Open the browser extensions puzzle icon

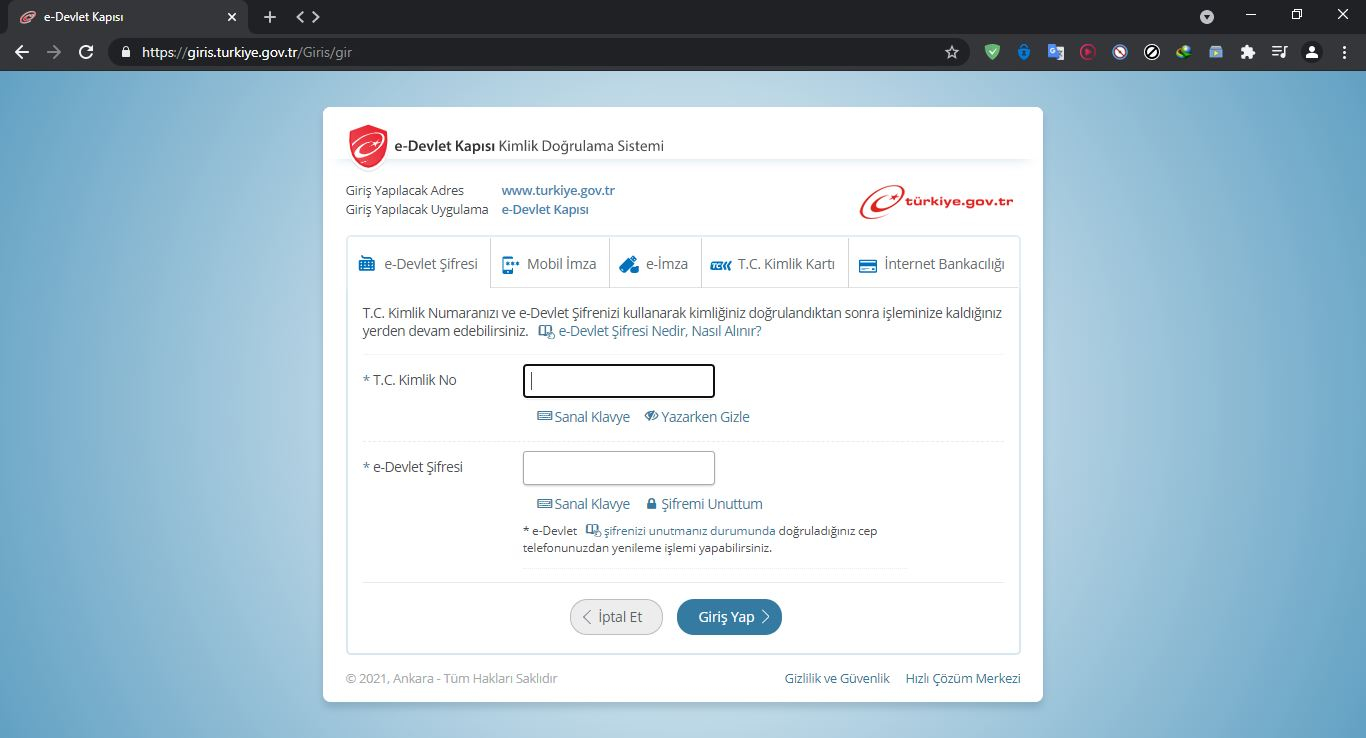coord(1247,52)
